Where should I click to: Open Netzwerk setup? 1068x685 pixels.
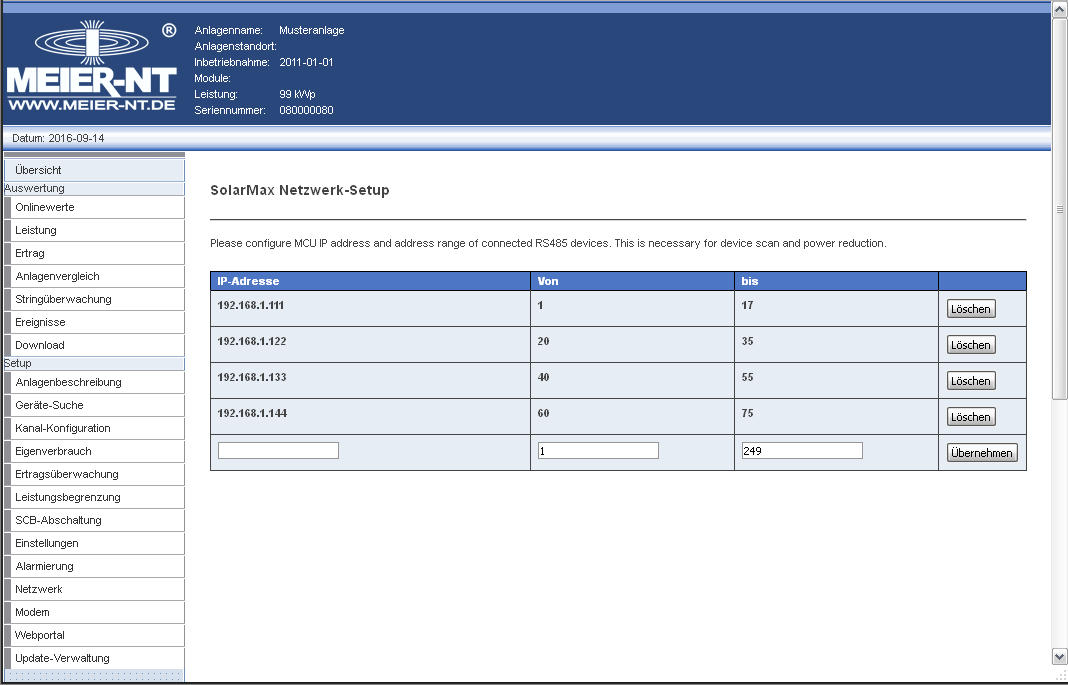94,590
